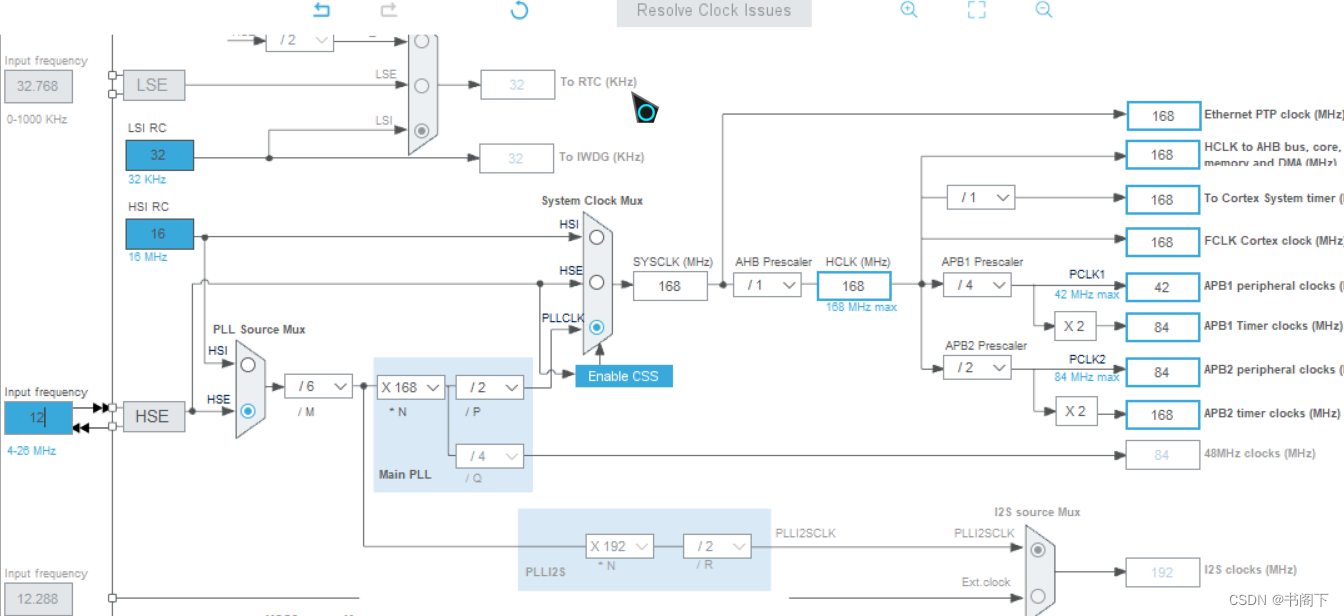1344x616 pixels.
Task: Click the Resolve Clock Issues button
Action: click(x=713, y=11)
